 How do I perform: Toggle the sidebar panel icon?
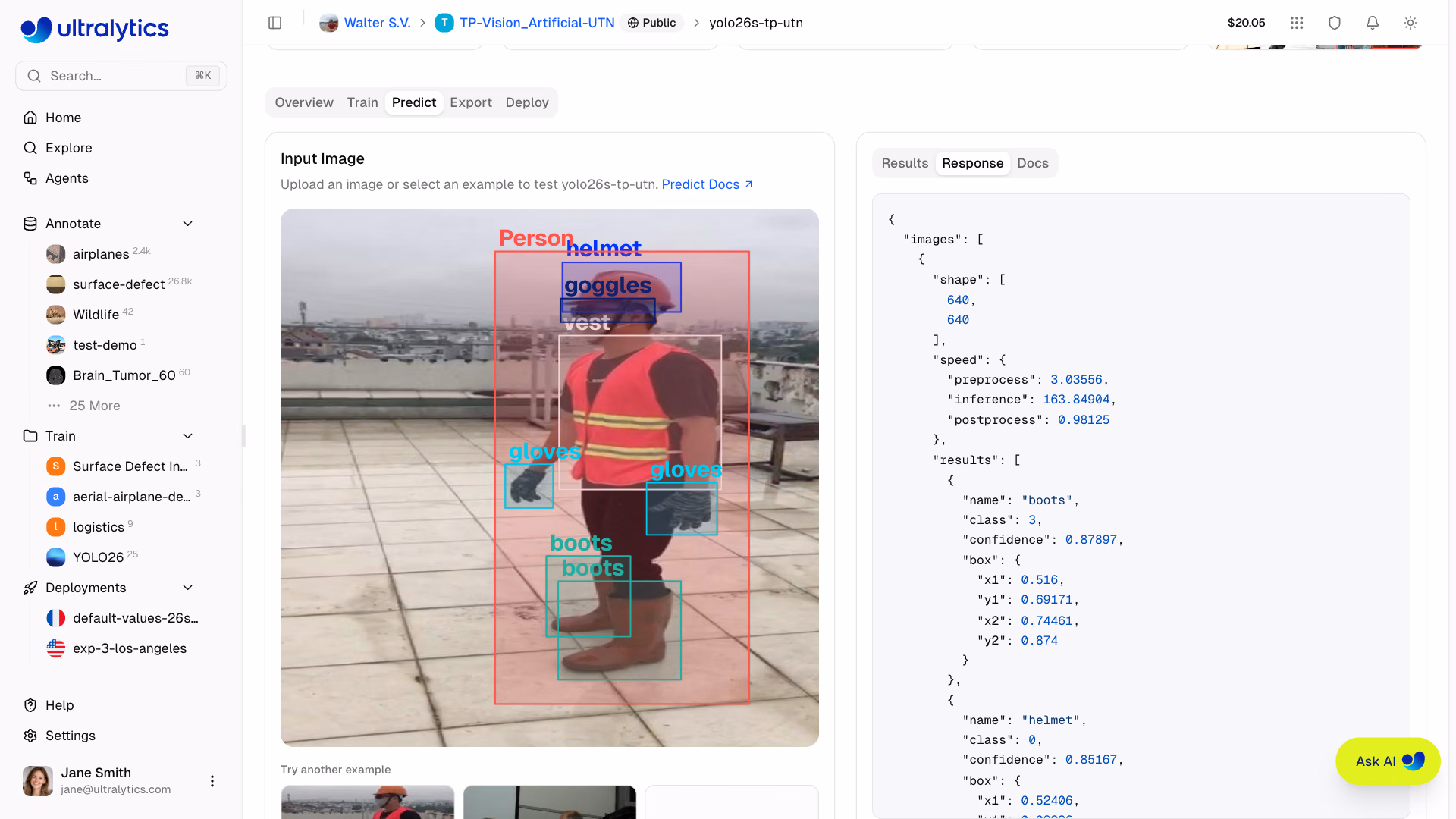275,23
